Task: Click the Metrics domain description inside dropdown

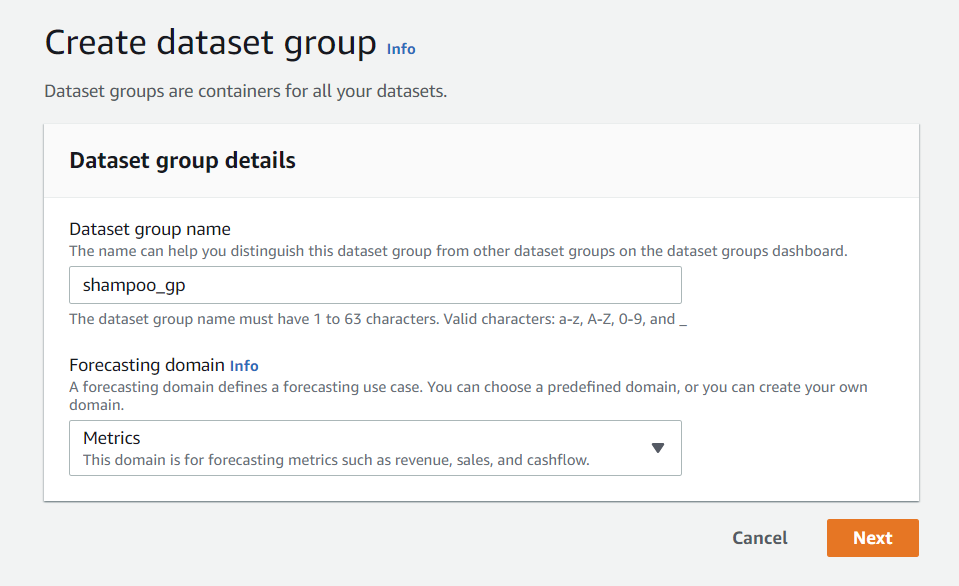Action: click(336, 460)
